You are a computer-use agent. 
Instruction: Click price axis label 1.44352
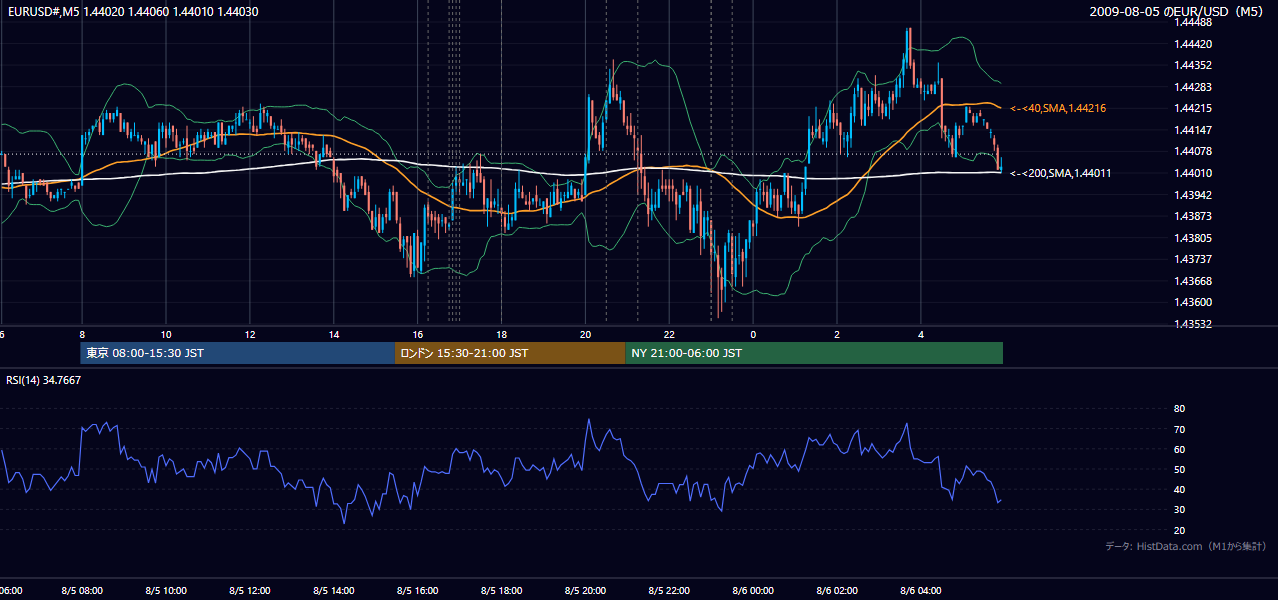[x=1193, y=66]
